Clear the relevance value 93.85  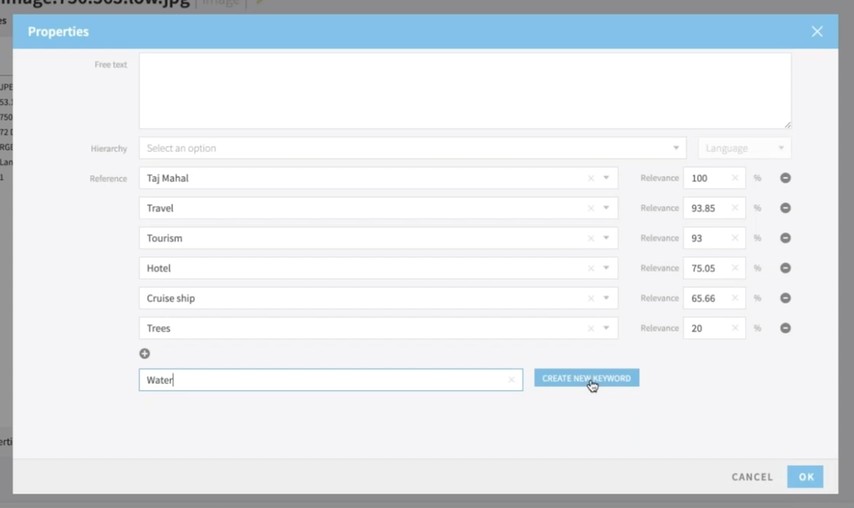735,208
